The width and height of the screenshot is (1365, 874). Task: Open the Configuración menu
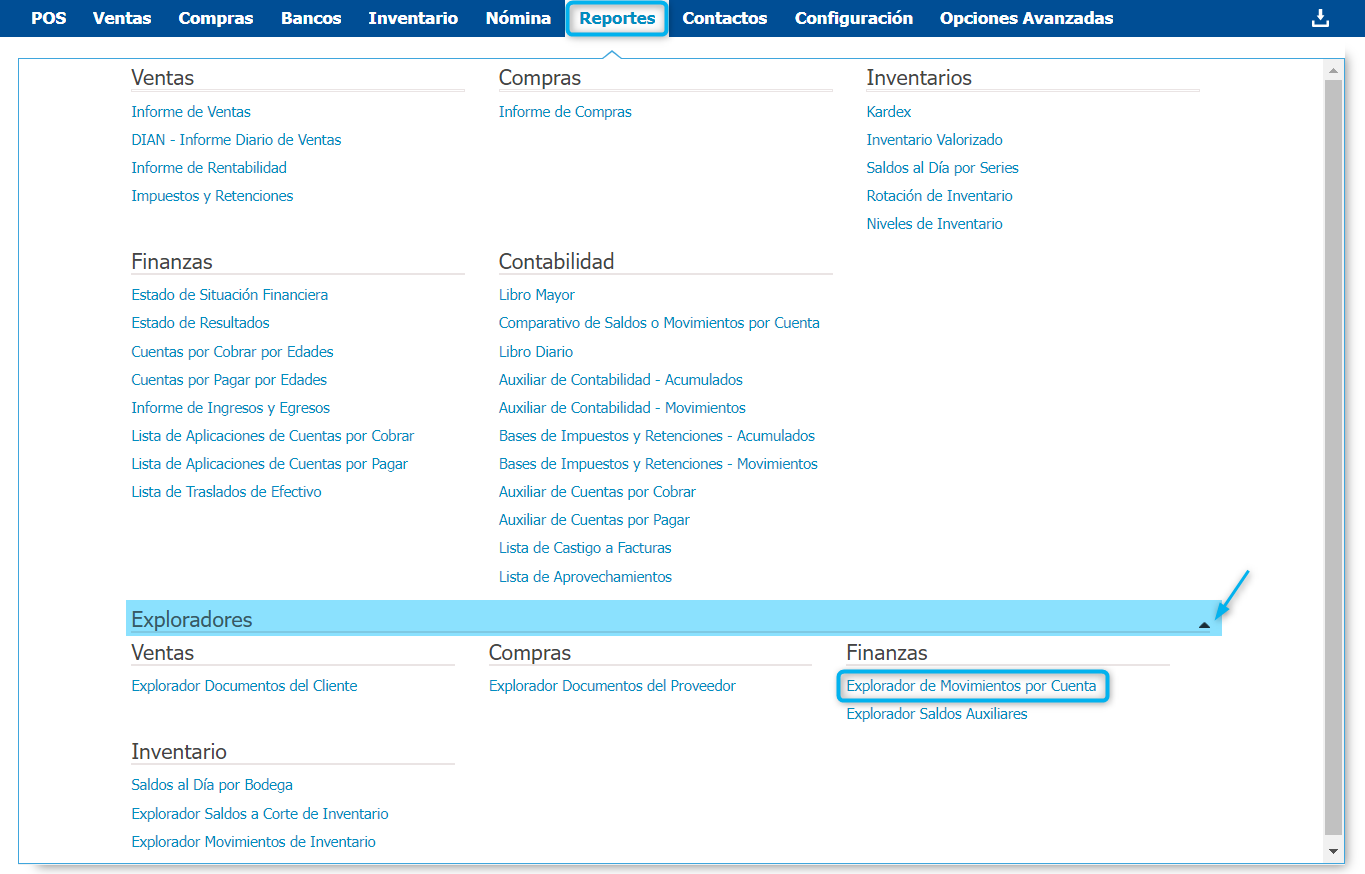coord(853,18)
